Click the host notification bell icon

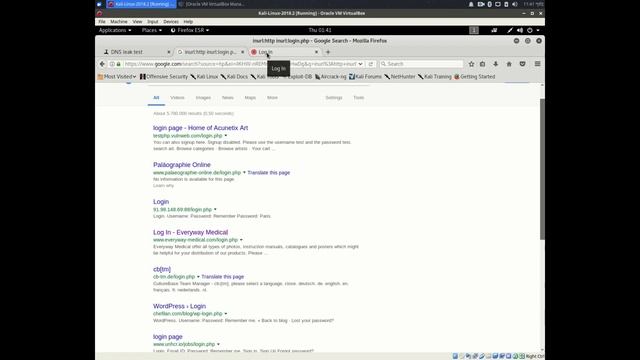coord(471,4)
